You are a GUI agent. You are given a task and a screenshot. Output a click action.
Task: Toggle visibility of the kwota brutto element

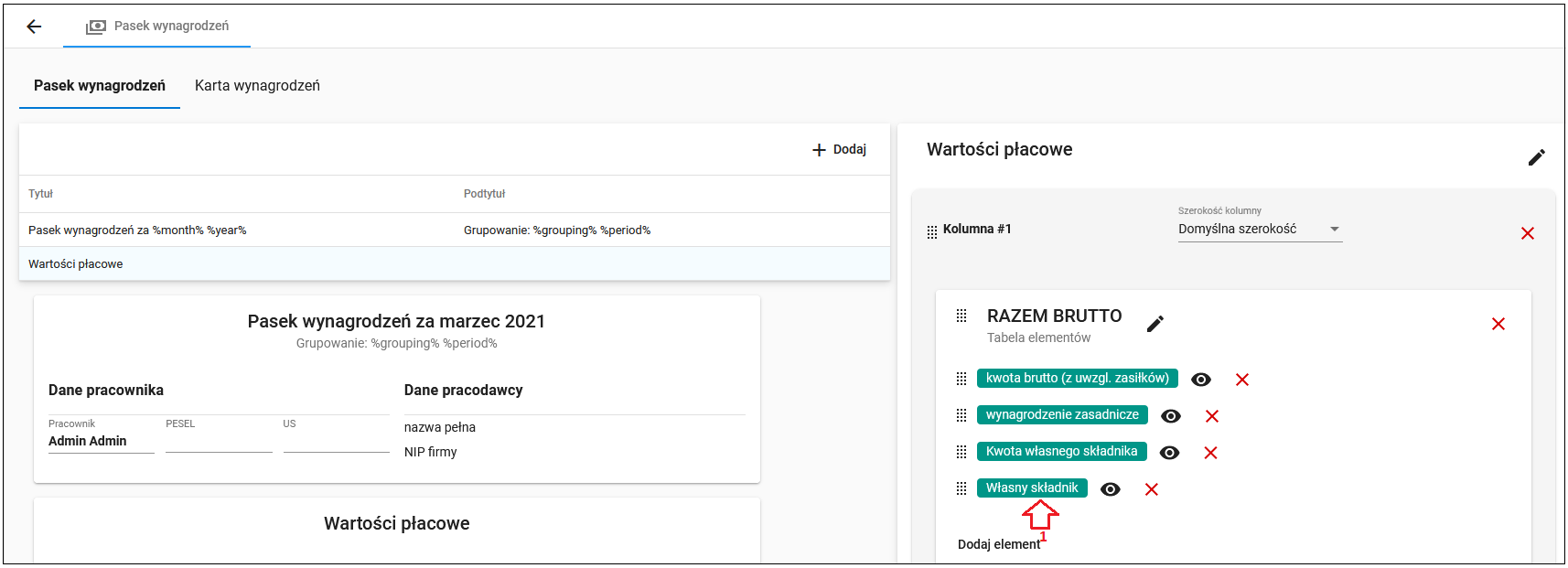pyautogui.click(x=1201, y=380)
